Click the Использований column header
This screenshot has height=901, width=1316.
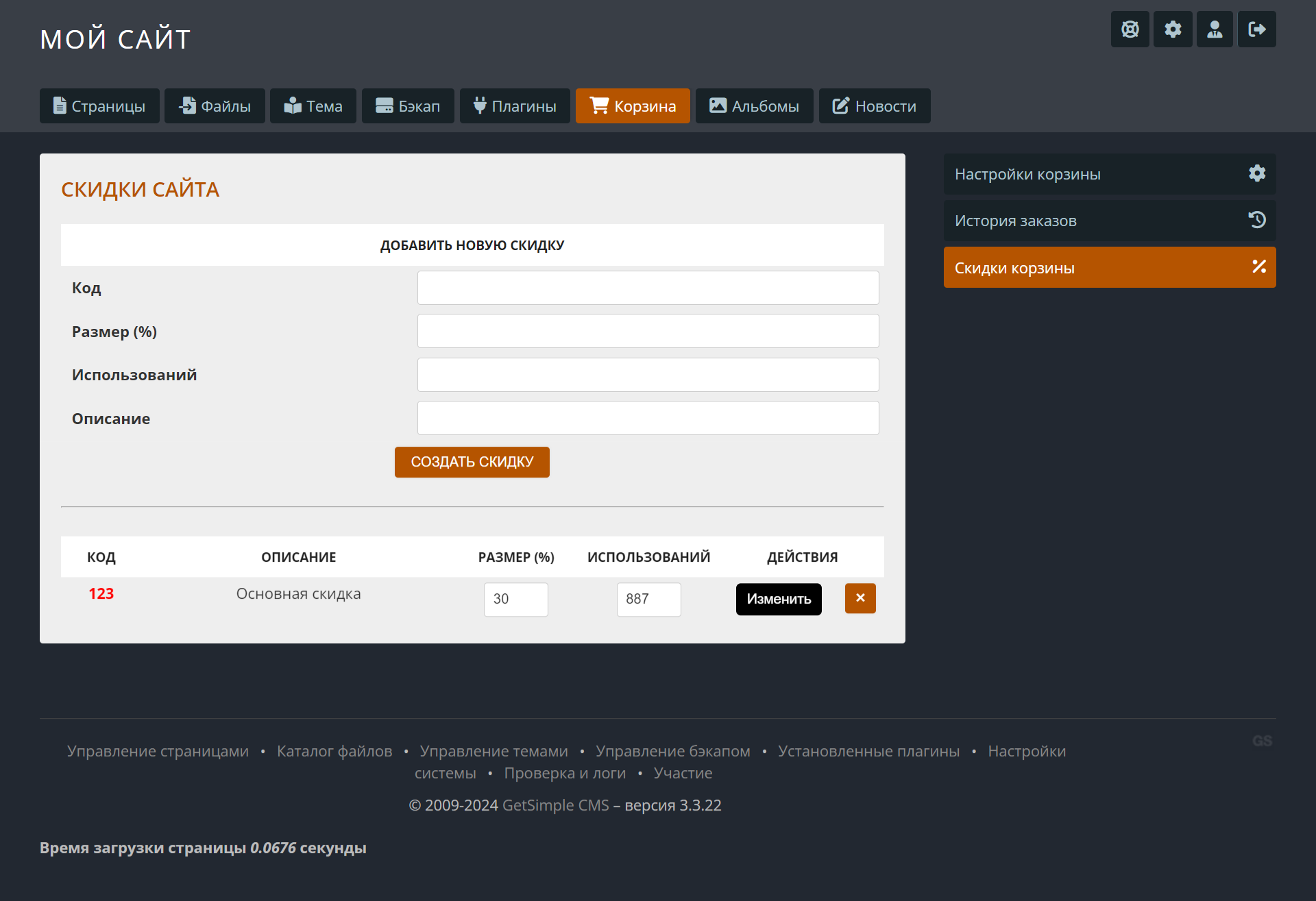click(648, 557)
